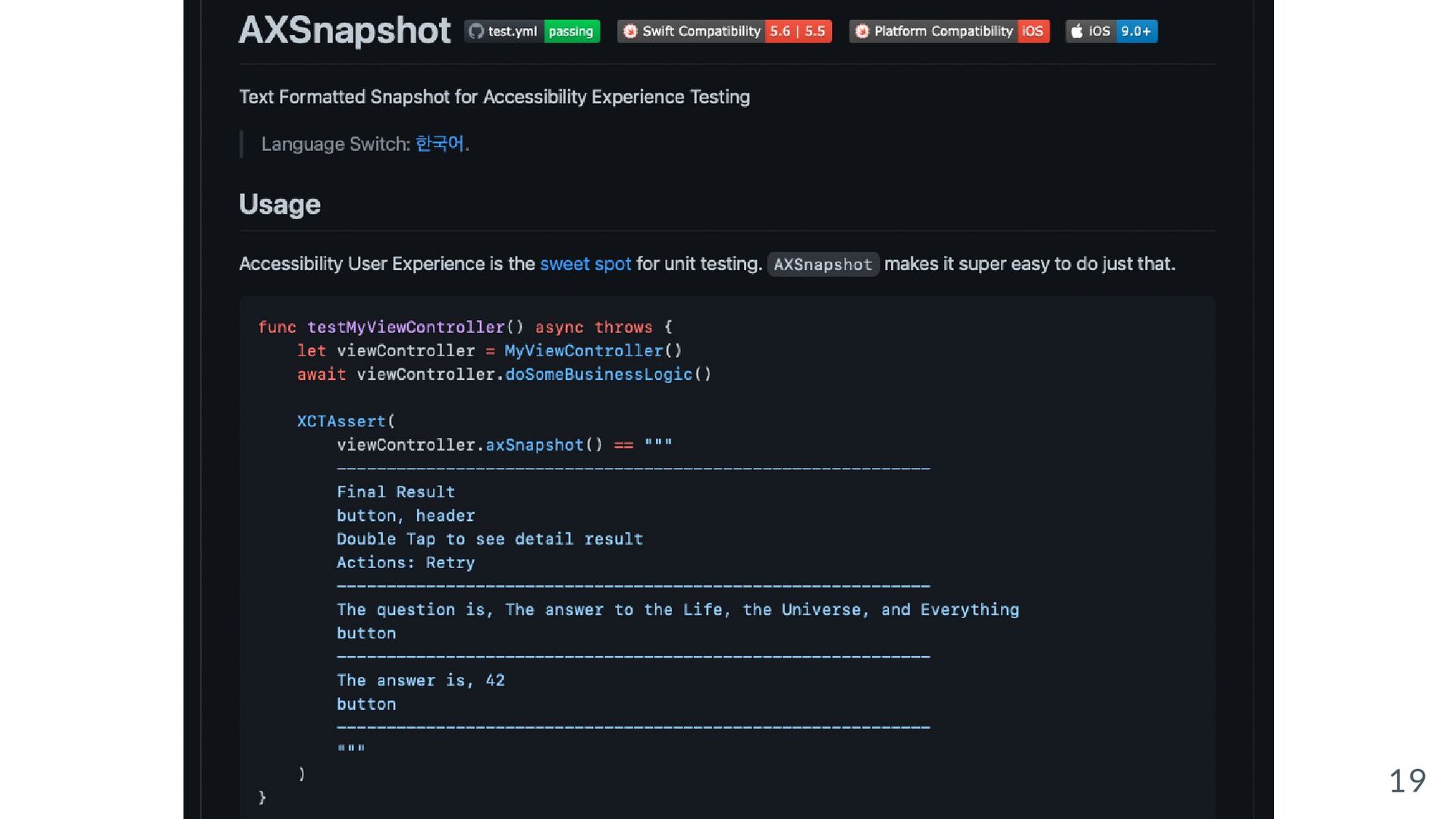Click the inline AXSnapshot code label

pos(823,265)
